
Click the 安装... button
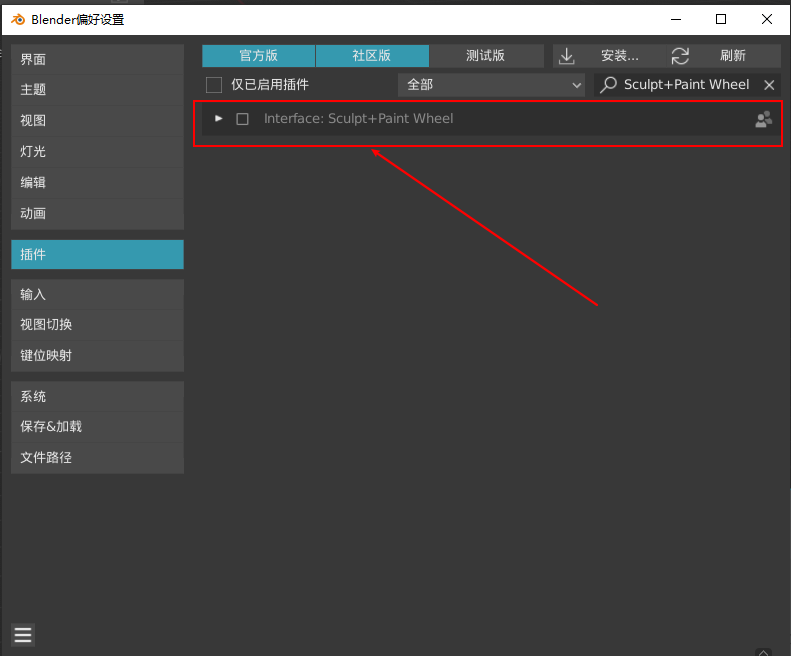click(x=609, y=56)
